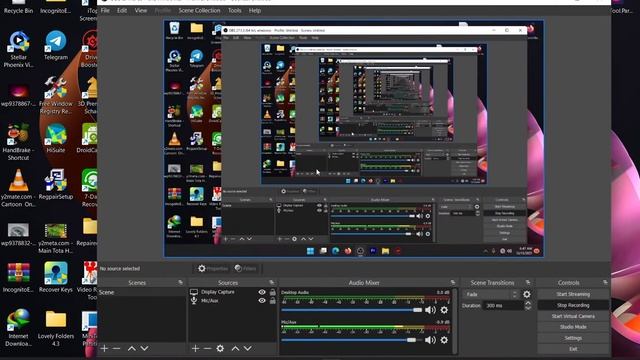Hide the Mic/Aux source
This screenshot has height=360, width=640.
[x=262, y=300]
